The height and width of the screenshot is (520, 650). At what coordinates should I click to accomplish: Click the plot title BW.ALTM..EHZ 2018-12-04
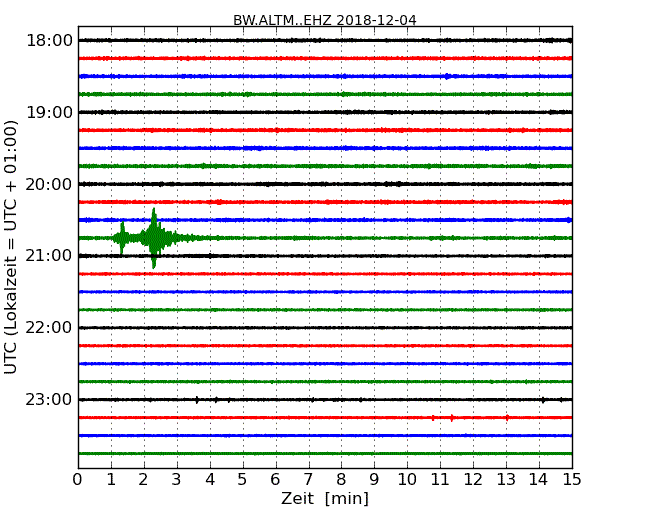(325, 20)
